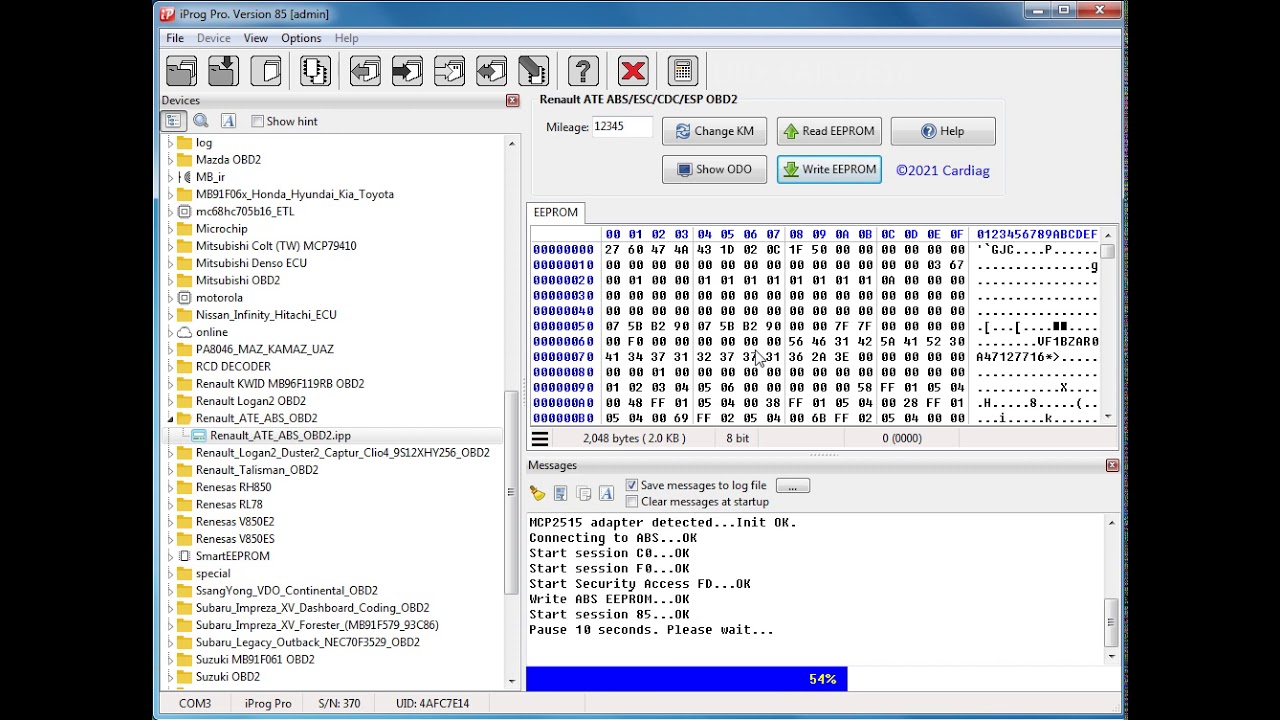Collapse the Renault_ATE_ABS_OBD2 folder

pyautogui.click(x=170, y=418)
